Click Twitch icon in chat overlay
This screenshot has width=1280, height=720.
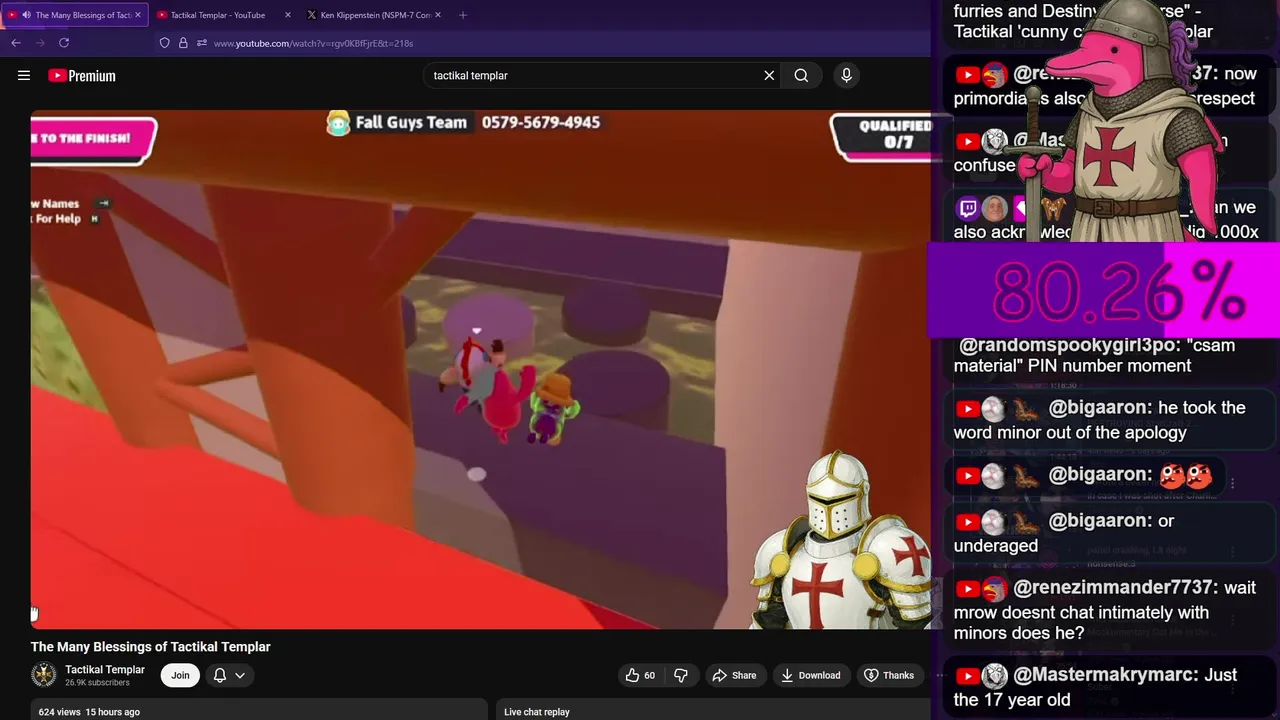[968, 209]
